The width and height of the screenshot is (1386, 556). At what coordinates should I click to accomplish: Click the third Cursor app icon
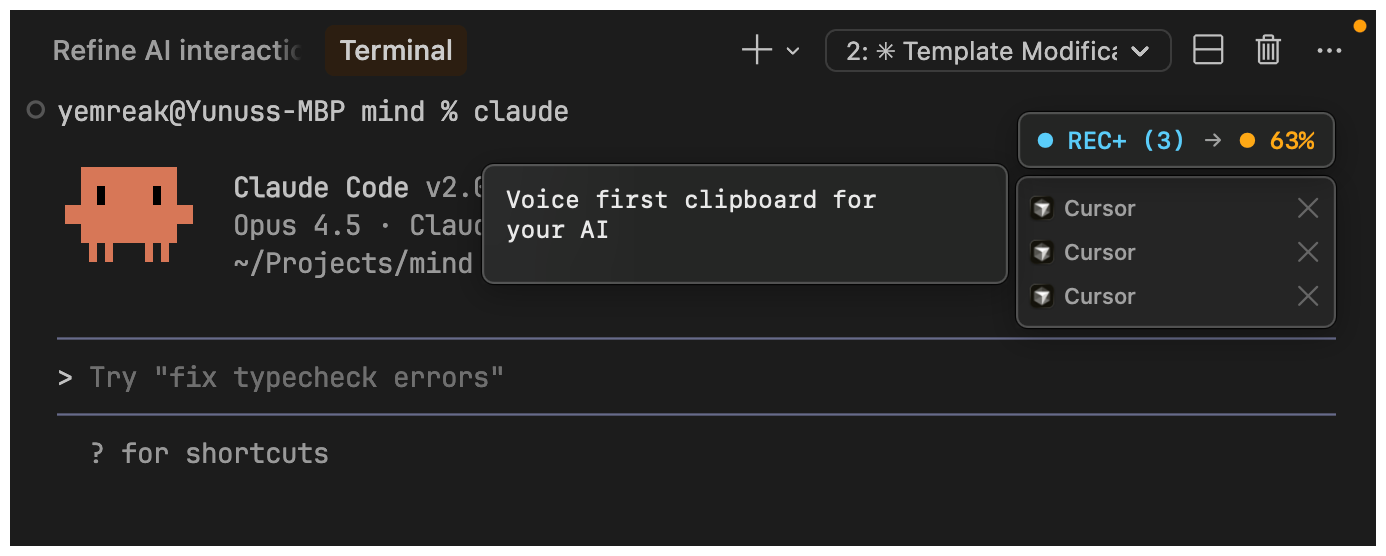1042,296
